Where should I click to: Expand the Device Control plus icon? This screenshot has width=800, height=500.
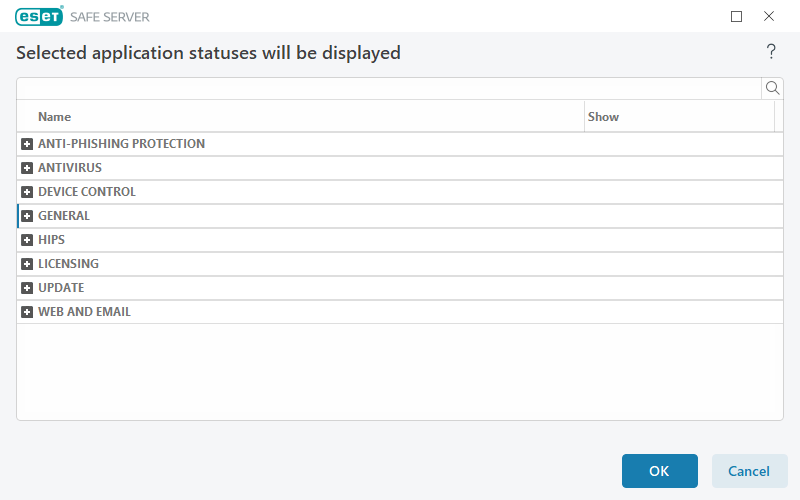[x=28, y=192]
